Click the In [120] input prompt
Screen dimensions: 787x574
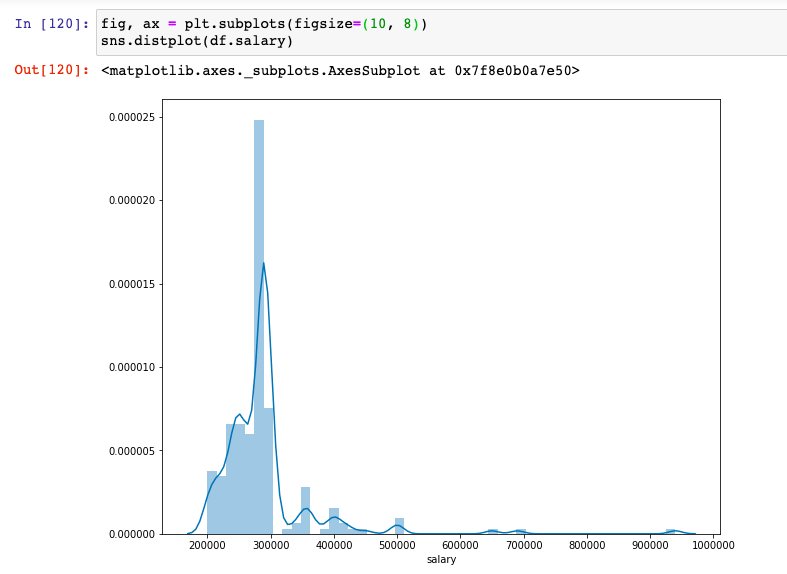coord(52,23)
